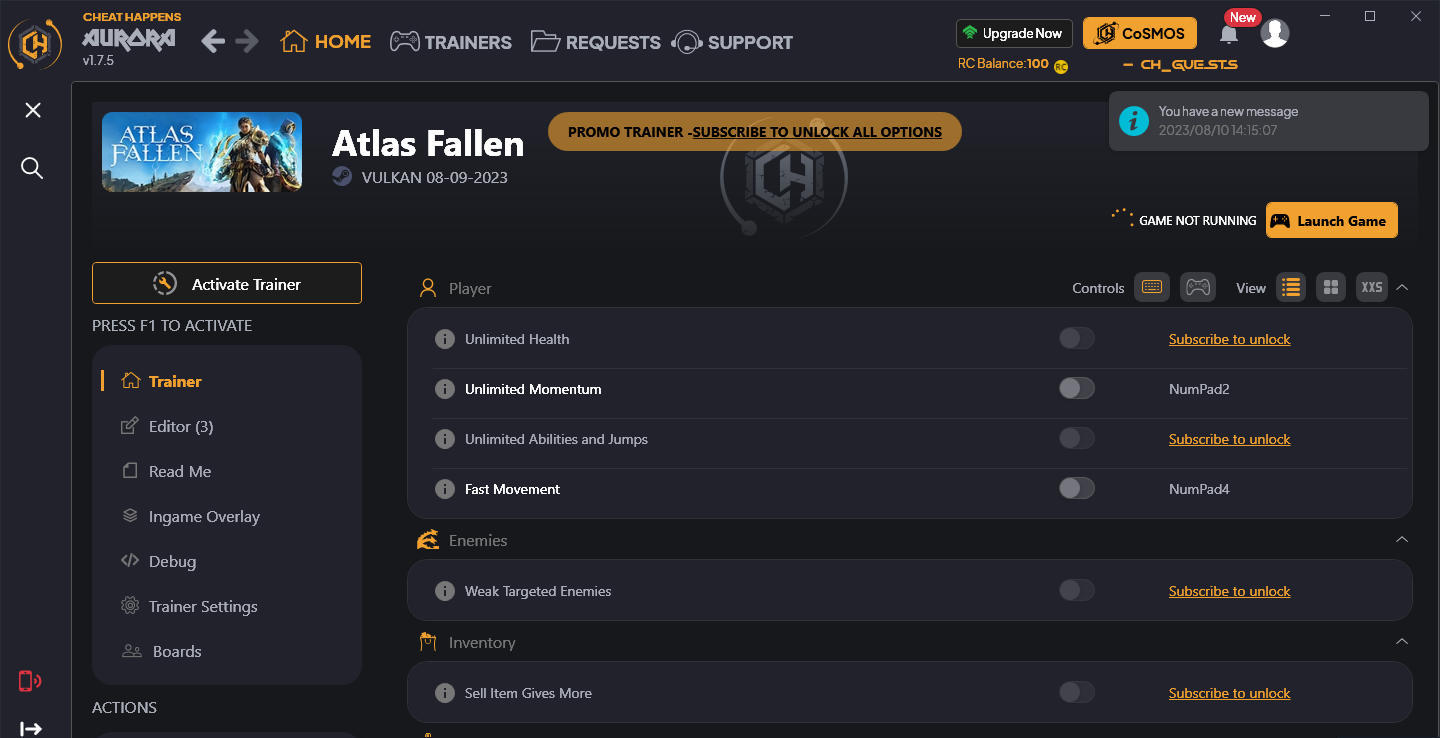Select Trainer Settings in the sidebar
The width and height of the screenshot is (1440, 738).
[202, 606]
